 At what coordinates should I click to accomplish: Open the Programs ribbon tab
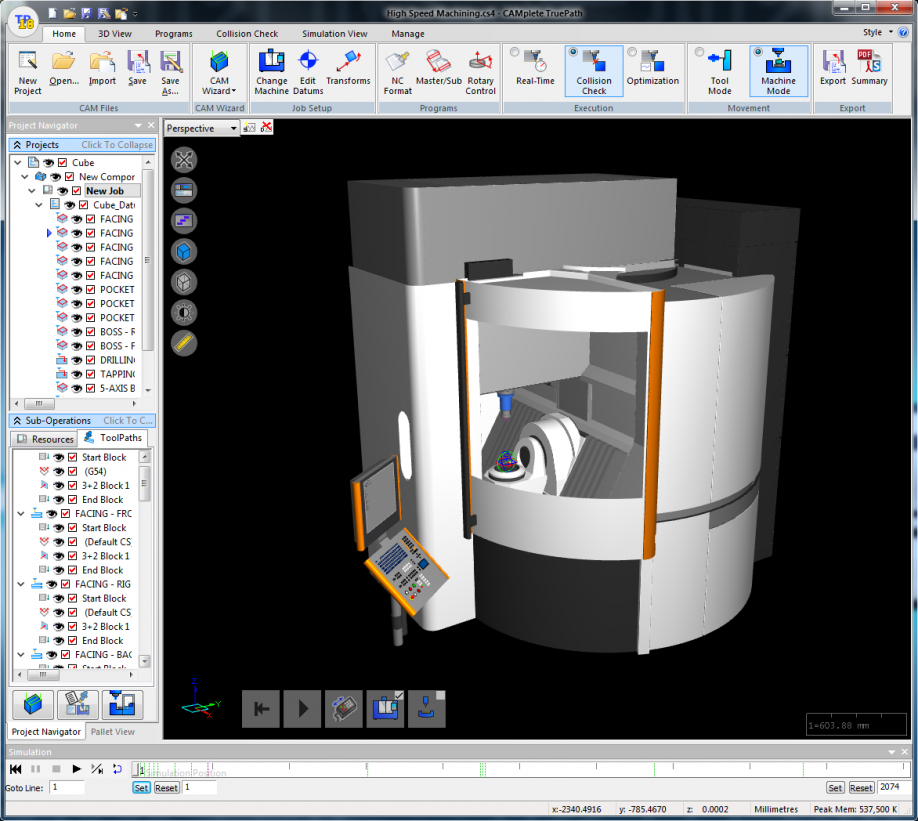(174, 34)
